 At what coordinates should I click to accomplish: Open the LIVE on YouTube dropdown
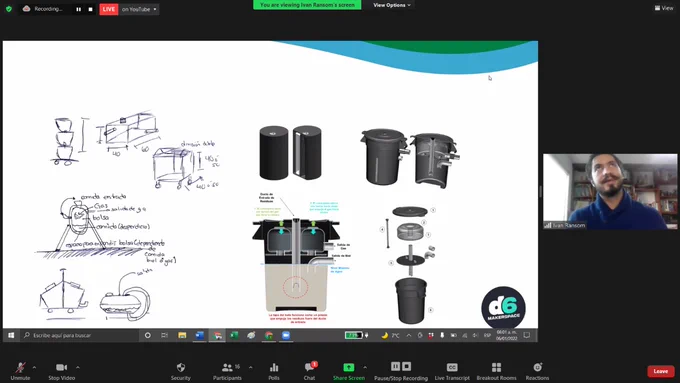point(139,9)
